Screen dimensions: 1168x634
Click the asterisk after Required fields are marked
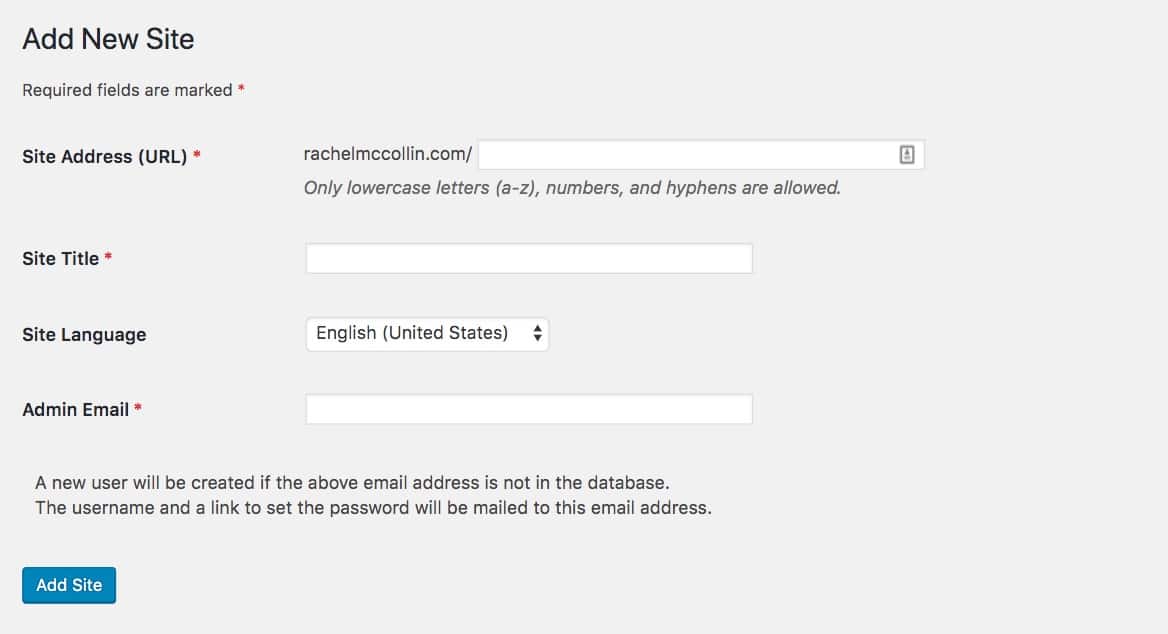click(x=242, y=89)
